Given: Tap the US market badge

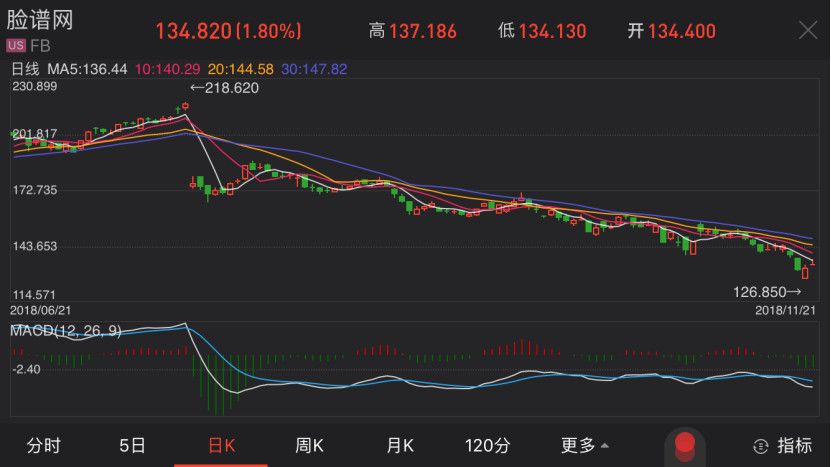Looking at the screenshot, I should [16, 46].
